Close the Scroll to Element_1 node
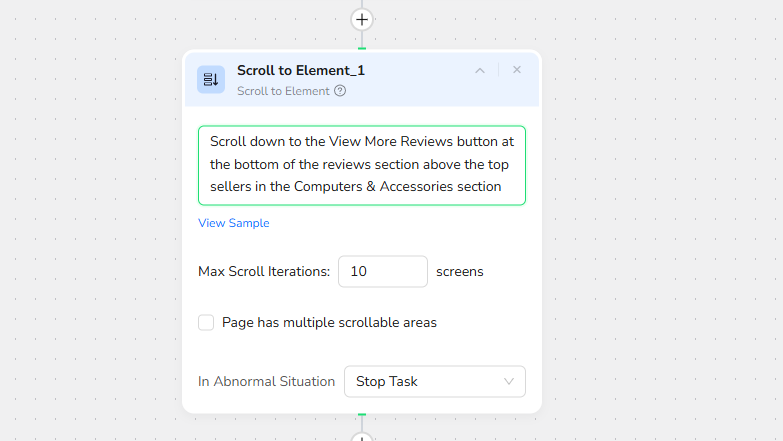This screenshot has height=441, width=783. (x=517, y=70)
